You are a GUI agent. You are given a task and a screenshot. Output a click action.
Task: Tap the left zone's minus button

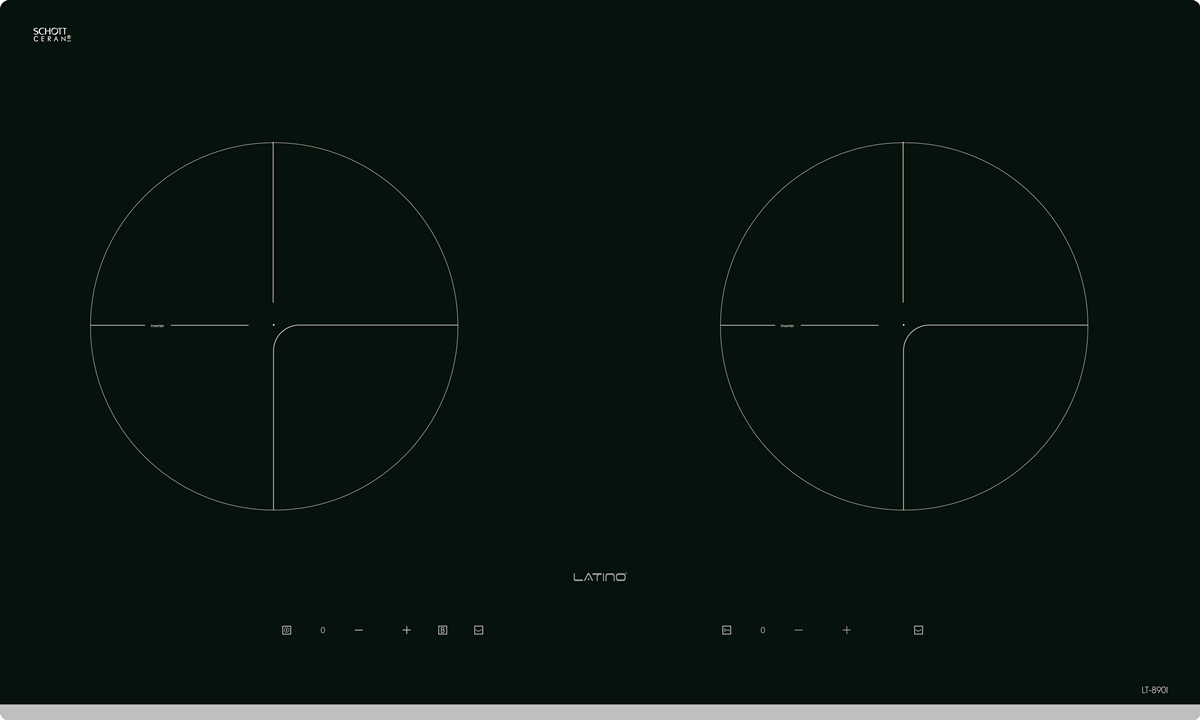(359, 630)
